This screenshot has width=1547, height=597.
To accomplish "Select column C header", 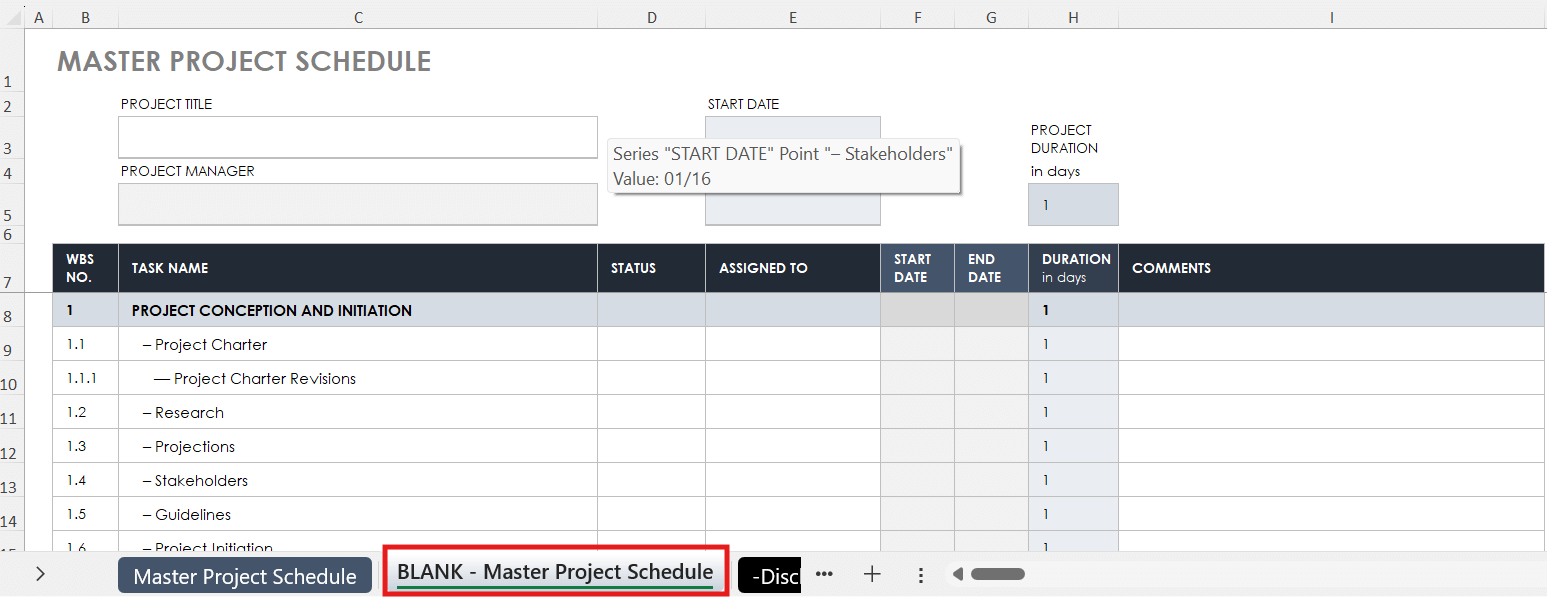I will [358, 18].
